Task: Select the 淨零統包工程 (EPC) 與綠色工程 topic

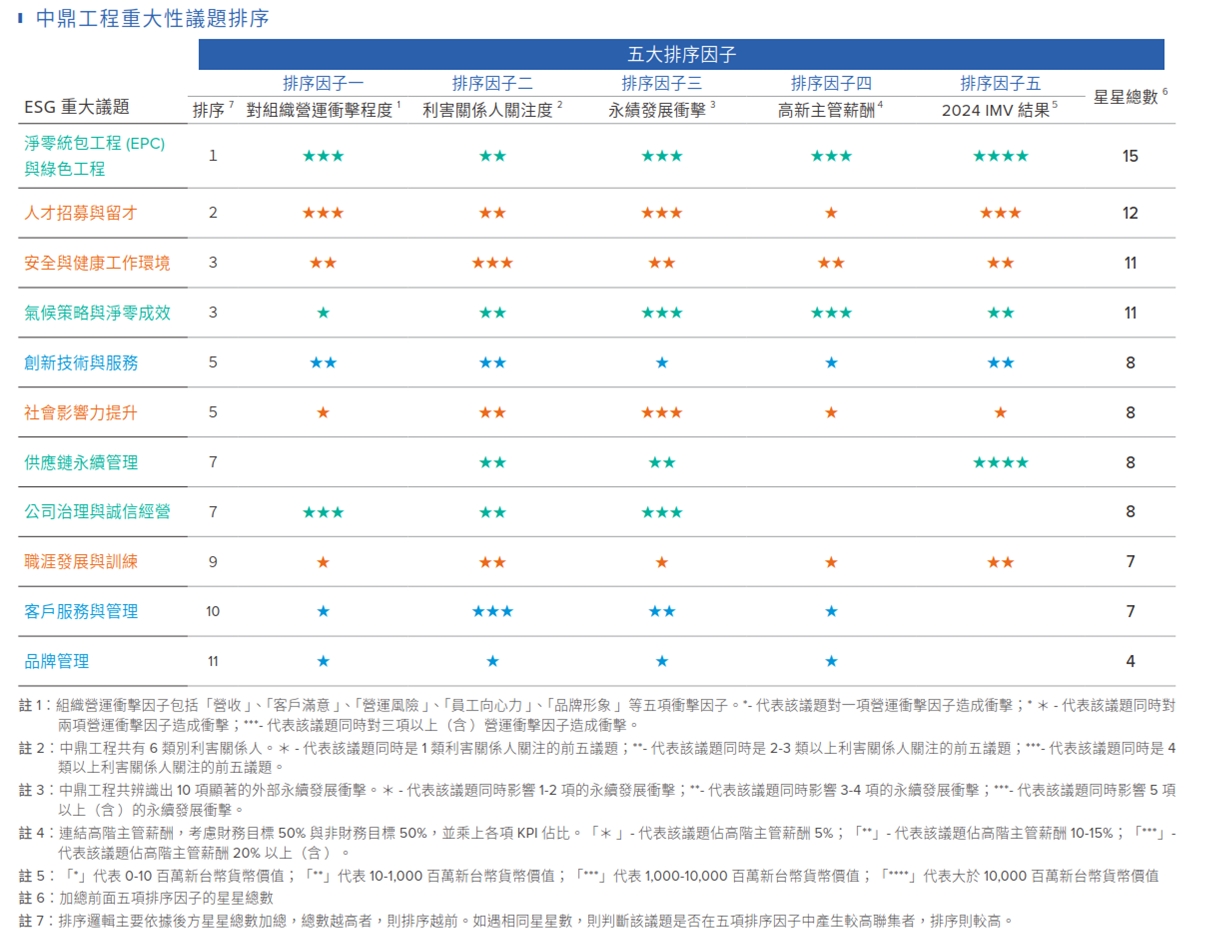Action: coord(95,156)
